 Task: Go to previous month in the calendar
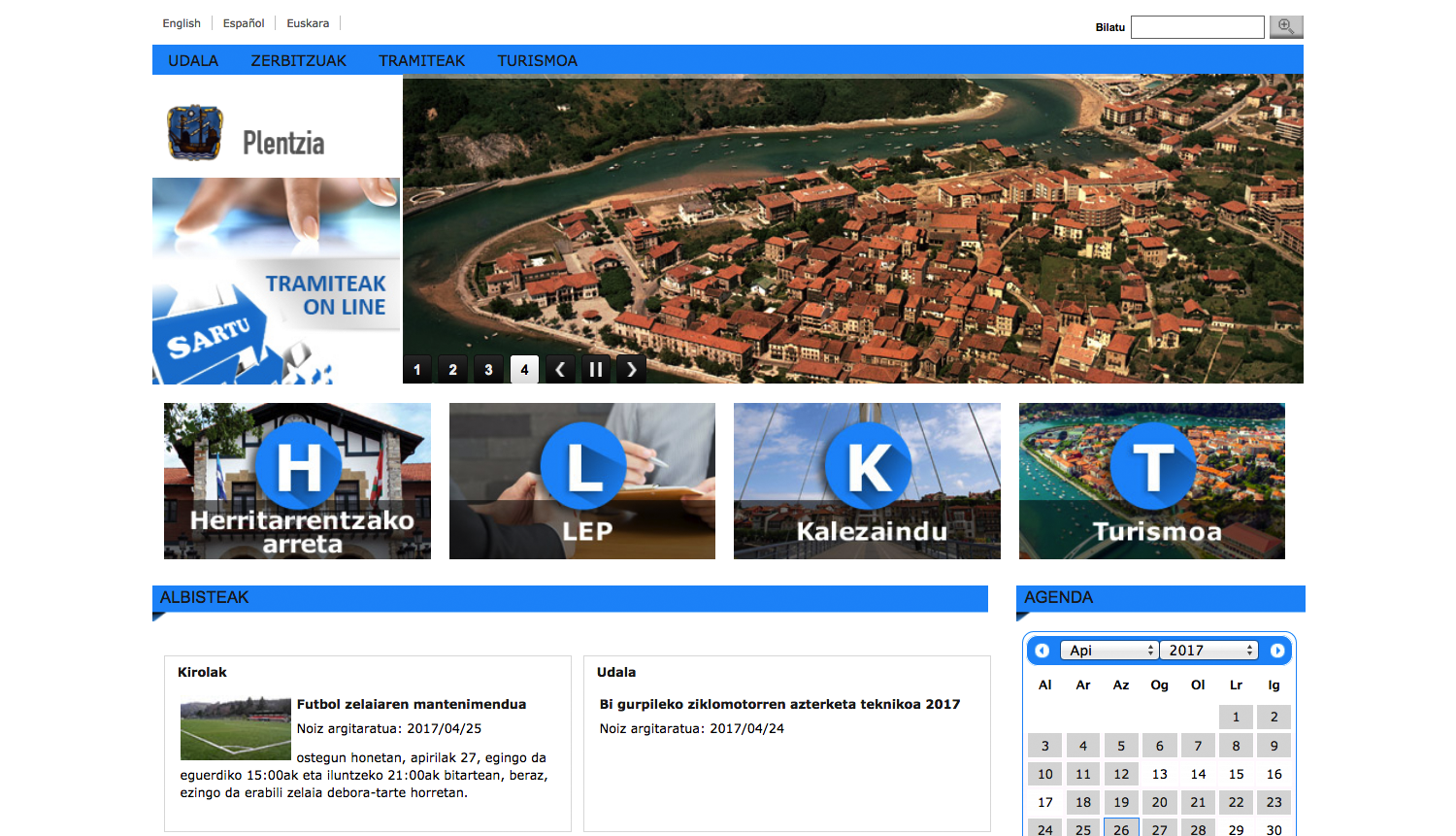click(1042, 651)
